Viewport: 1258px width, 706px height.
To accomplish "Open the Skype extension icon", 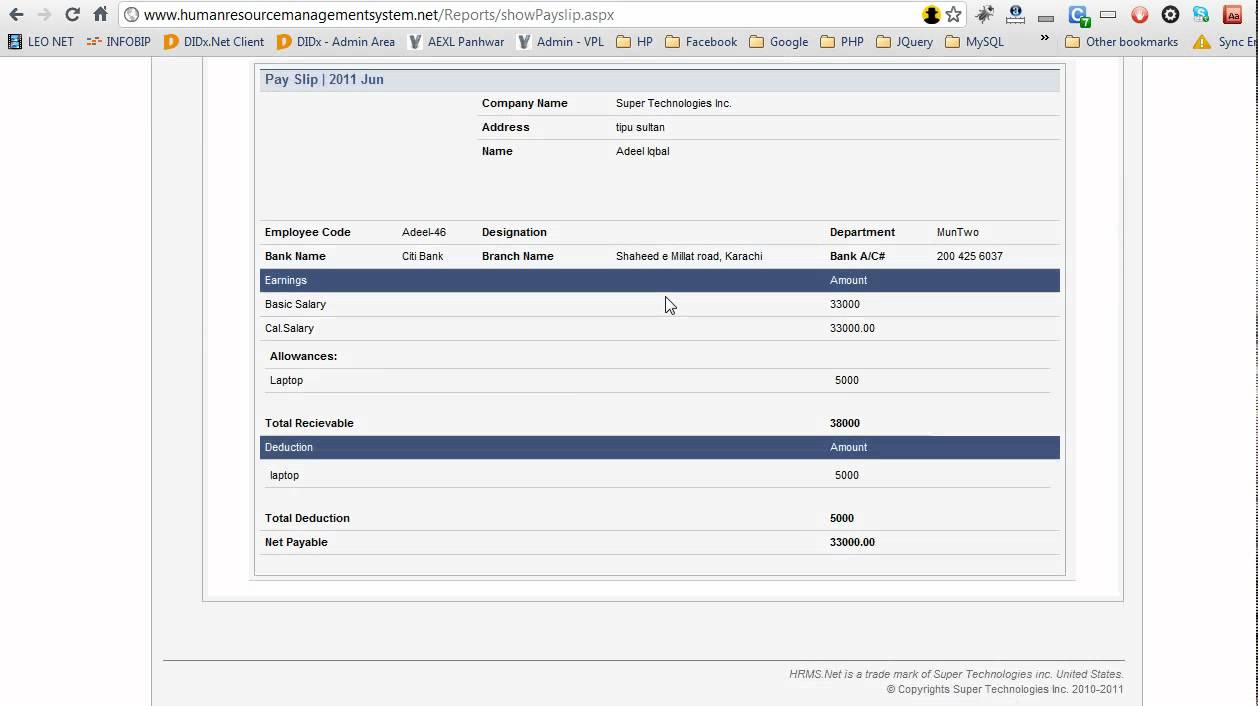I will coord(1201,15).
